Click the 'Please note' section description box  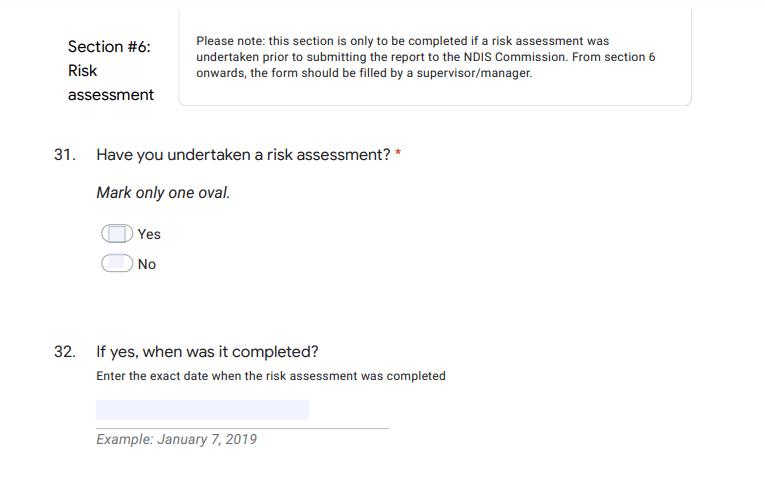[435, 57]
